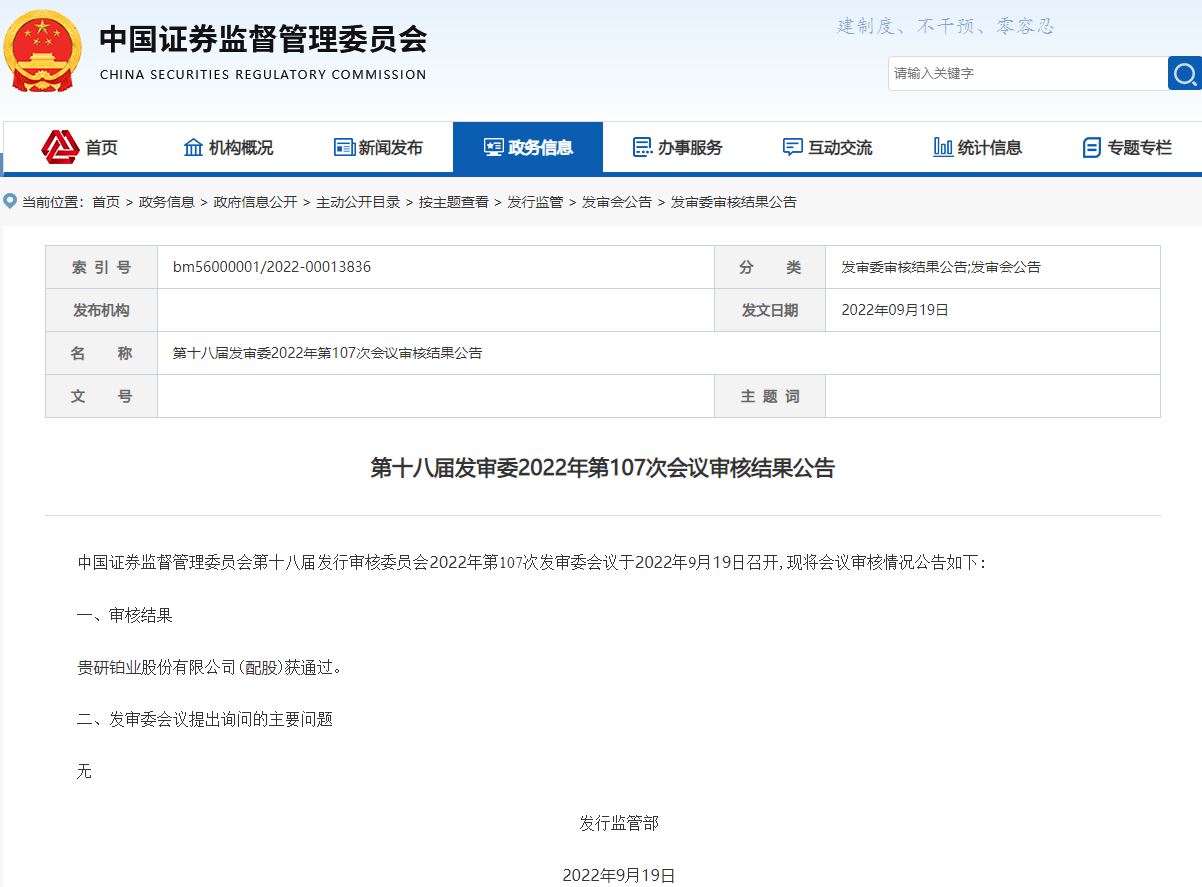
Task: Click the 文号 label cell
Action: (101, 396)
